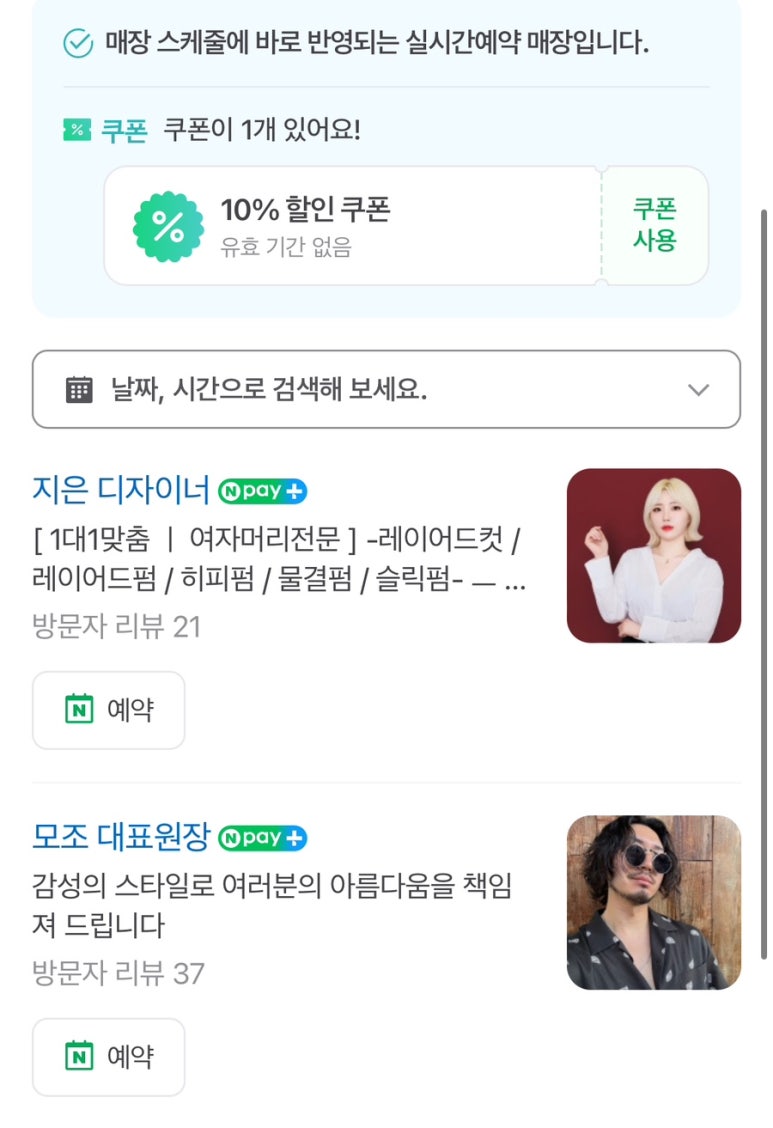Click the Npay plus badge beside 모조 대표원장
Image resolution: width=773 pixels, height=1128 pixels.
click(x=262, y=838)
